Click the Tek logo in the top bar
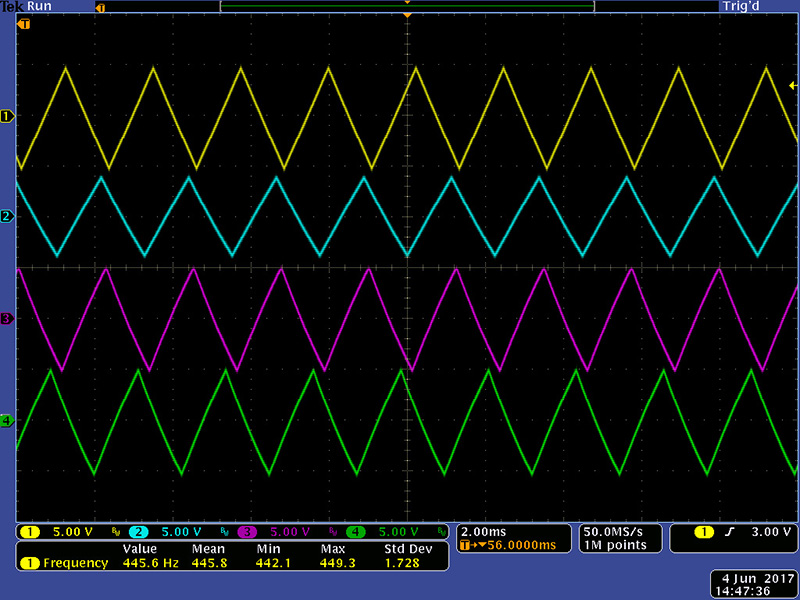 12,6
